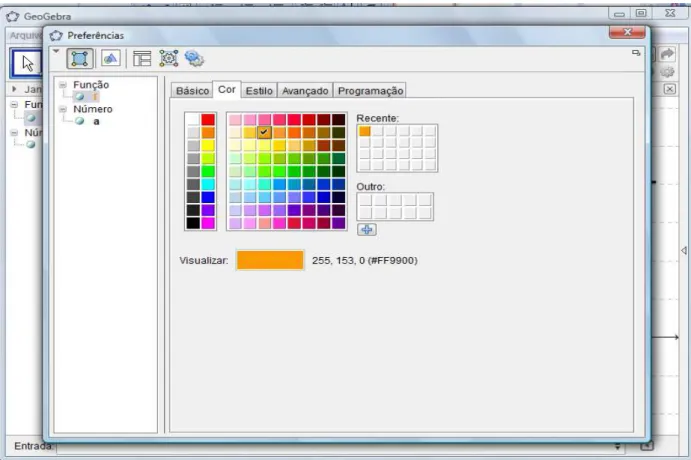The height and width of the screenshot is (460, 691).
Task: Click the blue plus custom color button
Action: (x=367, y=230)
